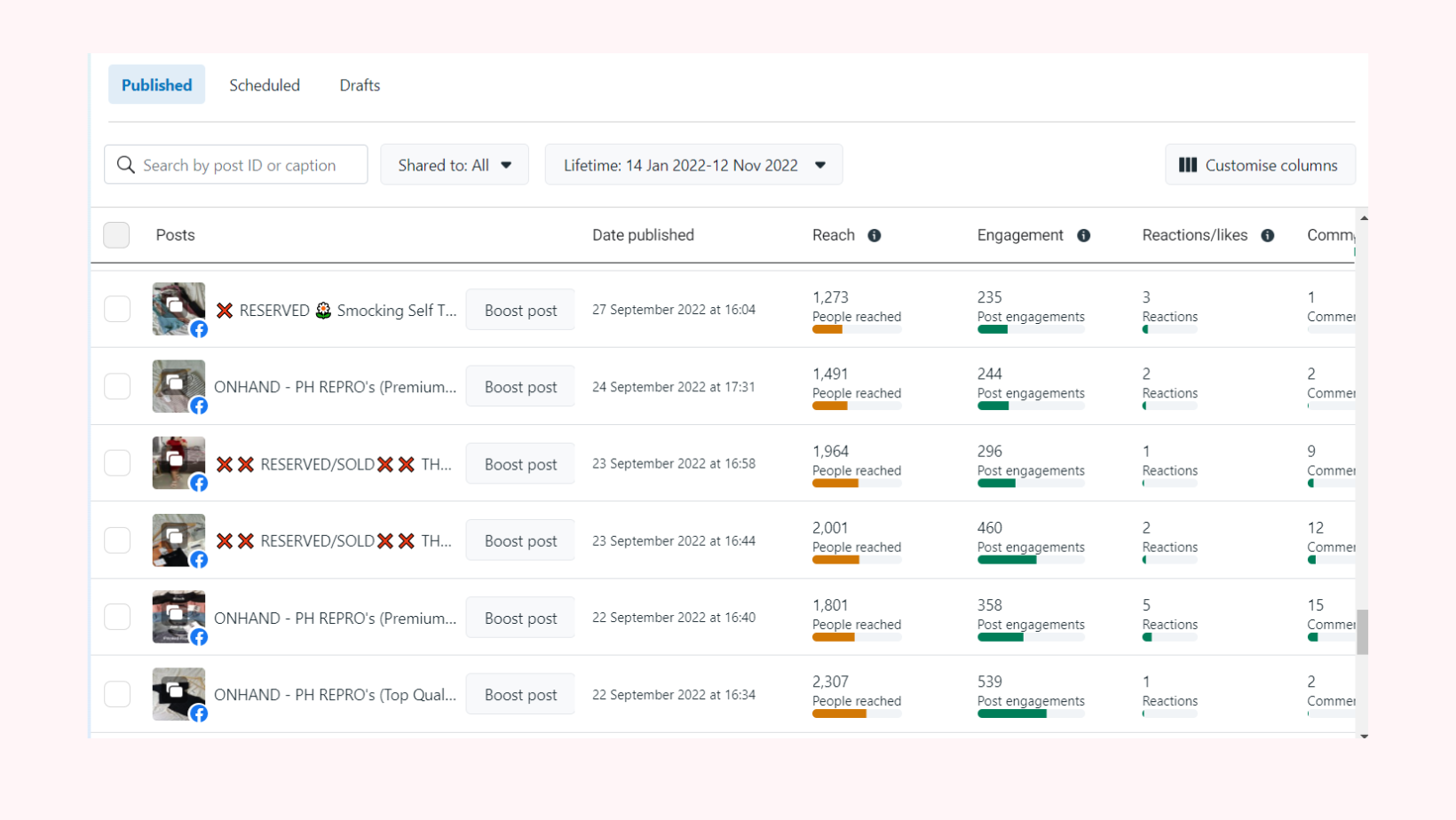Click Facebook badge on 27 September post
The width and height of the screenshot is (1456, 820).
[x=199, y=329]
